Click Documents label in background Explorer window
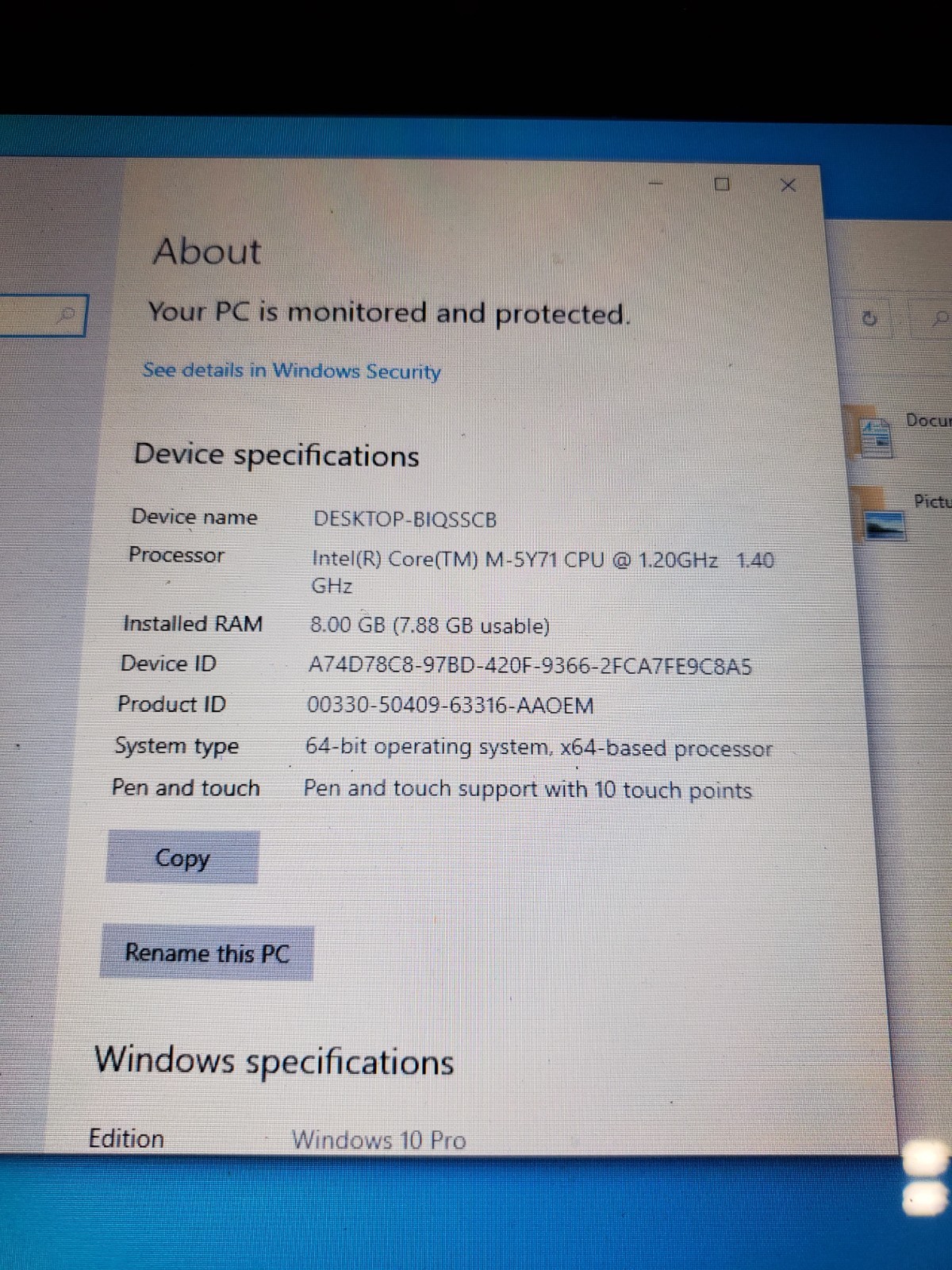This screenshot has height=1270, width=952. point(928,420)
